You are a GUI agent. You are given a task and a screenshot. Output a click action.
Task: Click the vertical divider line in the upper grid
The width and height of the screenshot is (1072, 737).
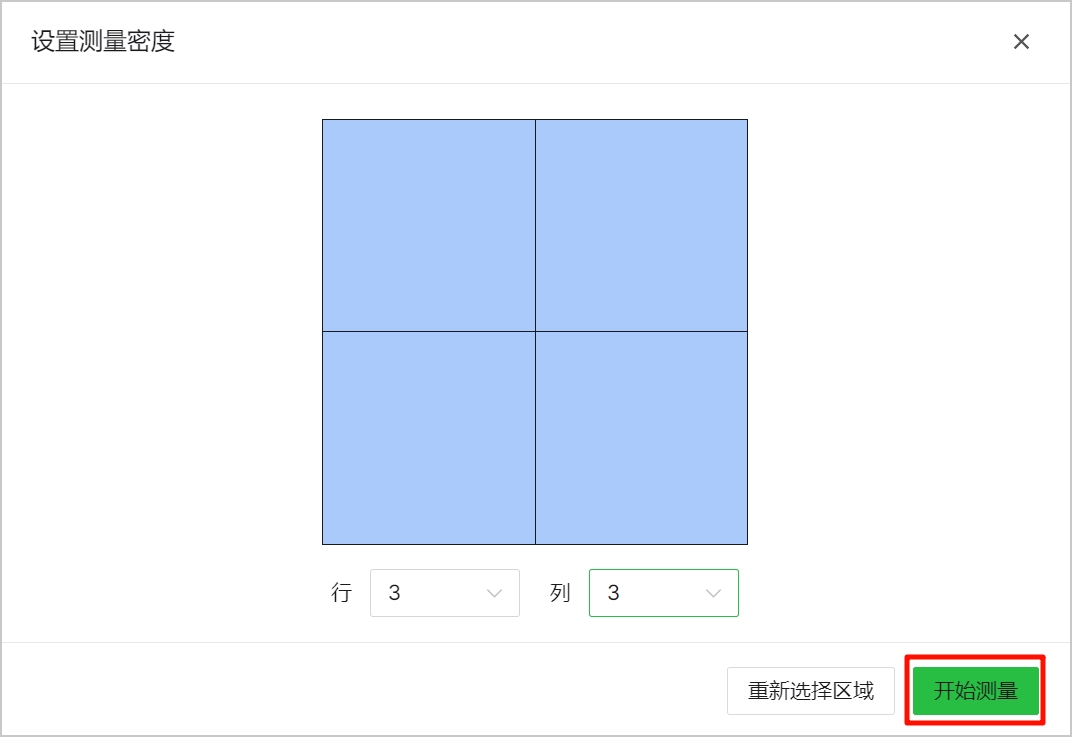tap(535, 225)
